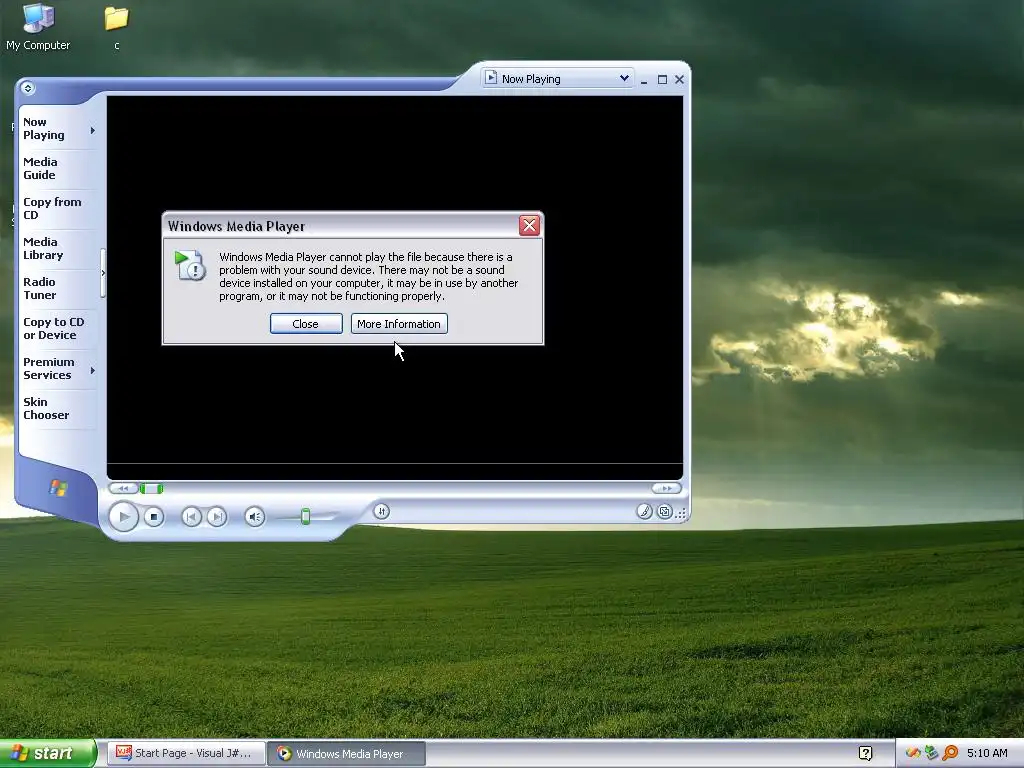Click the volume slider thumb
Viewport: 1024px width, 768px height.
(305, 517)
